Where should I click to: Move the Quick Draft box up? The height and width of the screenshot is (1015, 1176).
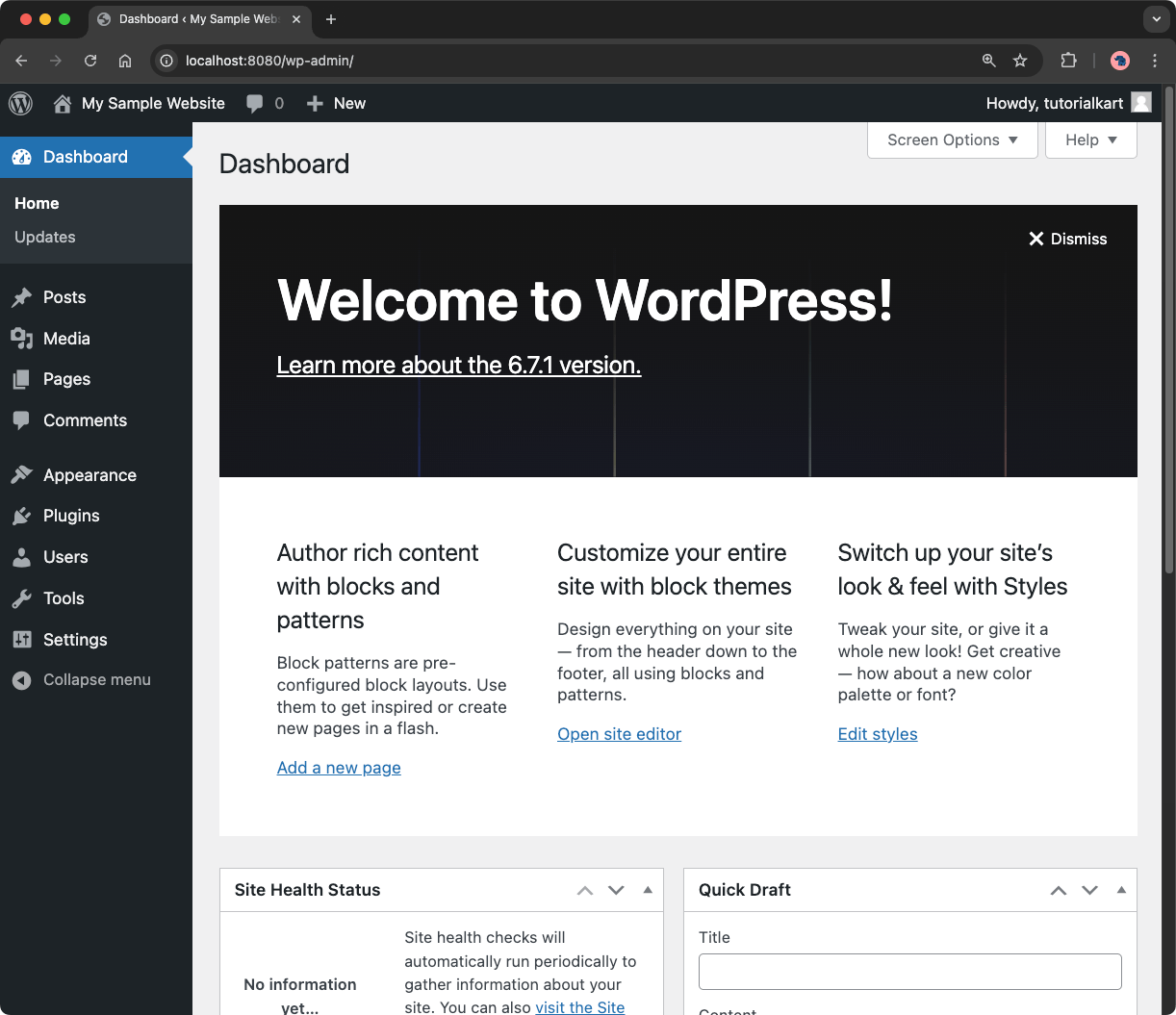[x=1058, y=890]
